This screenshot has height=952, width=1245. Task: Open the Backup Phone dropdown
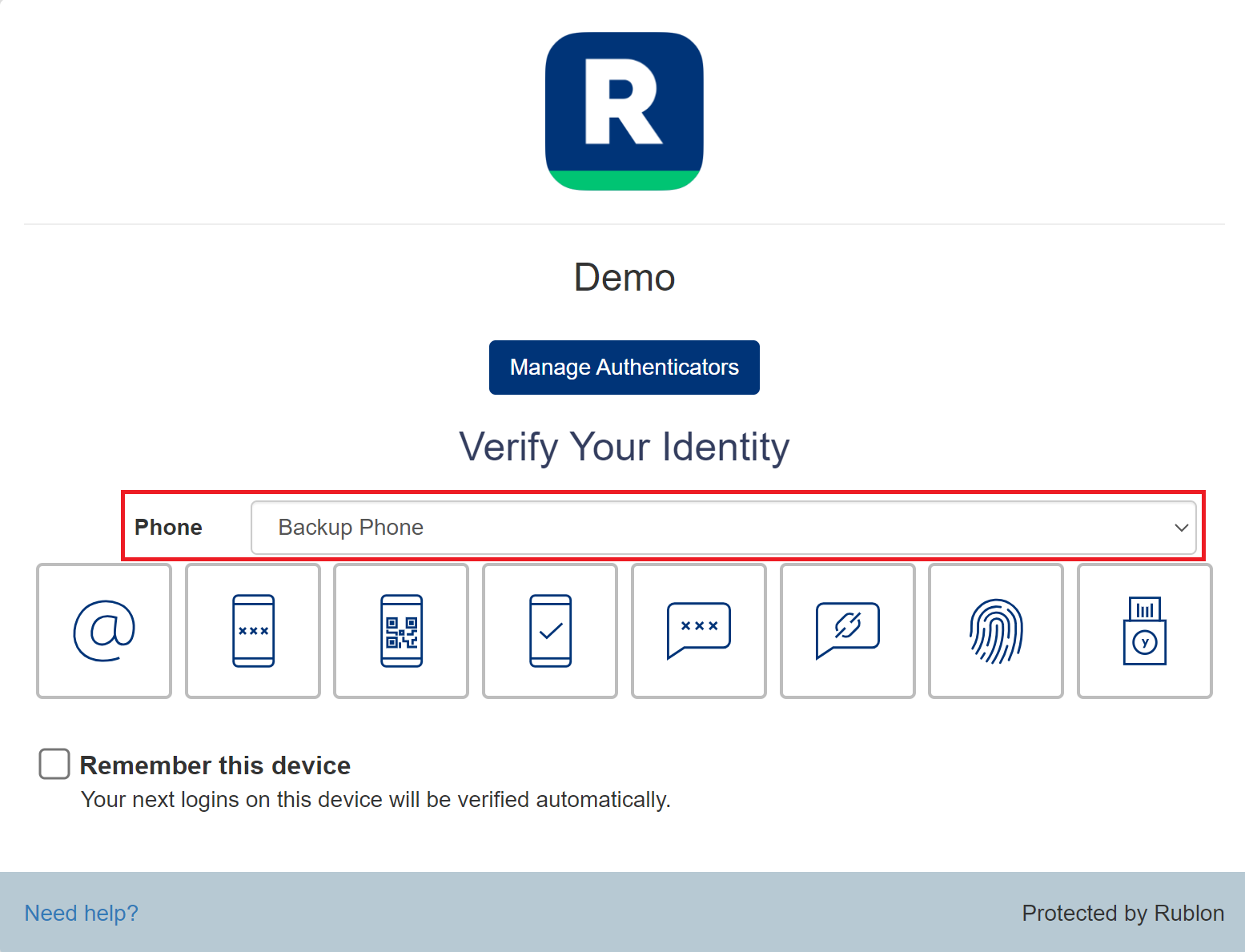(724, 528)
